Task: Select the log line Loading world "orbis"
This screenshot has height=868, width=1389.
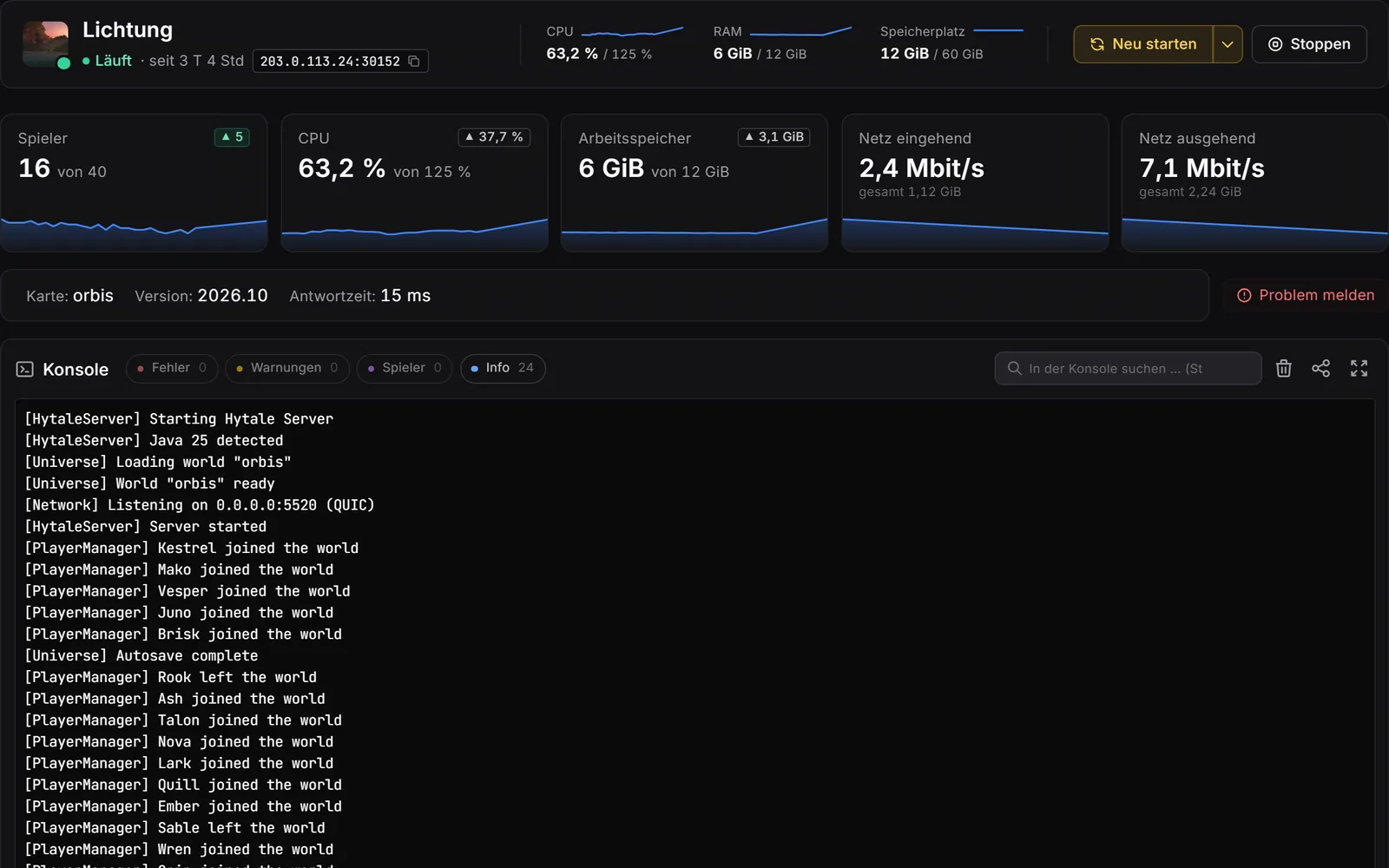Action: point(158,463)
